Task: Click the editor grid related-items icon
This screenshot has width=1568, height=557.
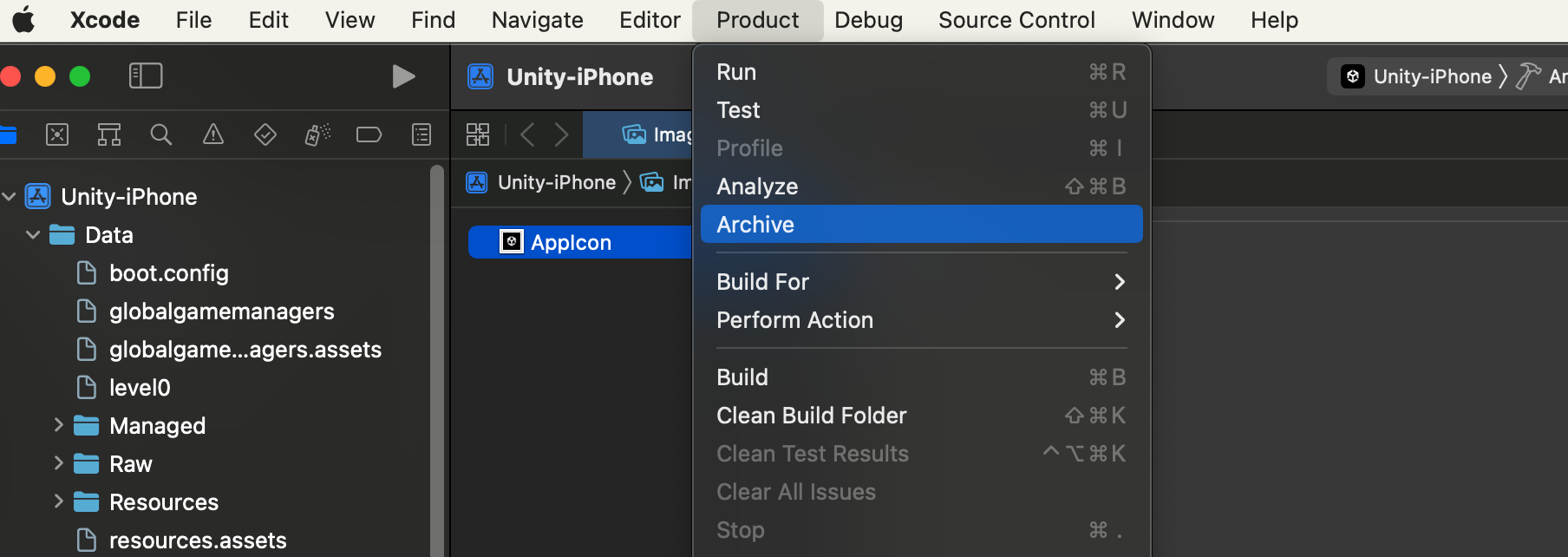Action: click(x=478, y=134)
